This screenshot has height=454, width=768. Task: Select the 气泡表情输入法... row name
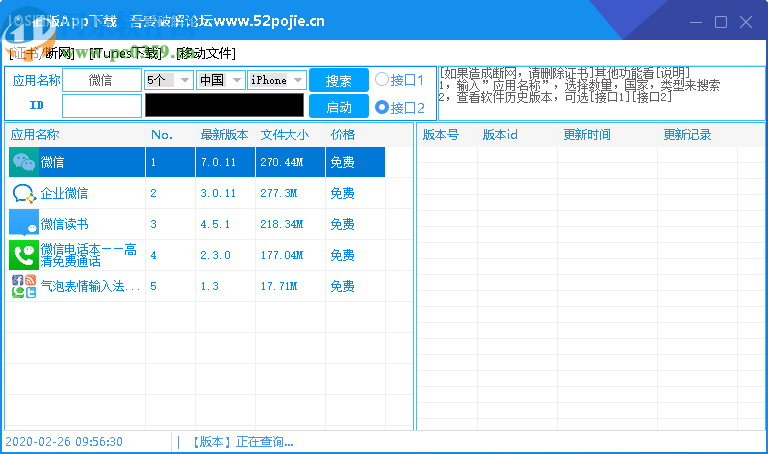click(x=90, y=286)
